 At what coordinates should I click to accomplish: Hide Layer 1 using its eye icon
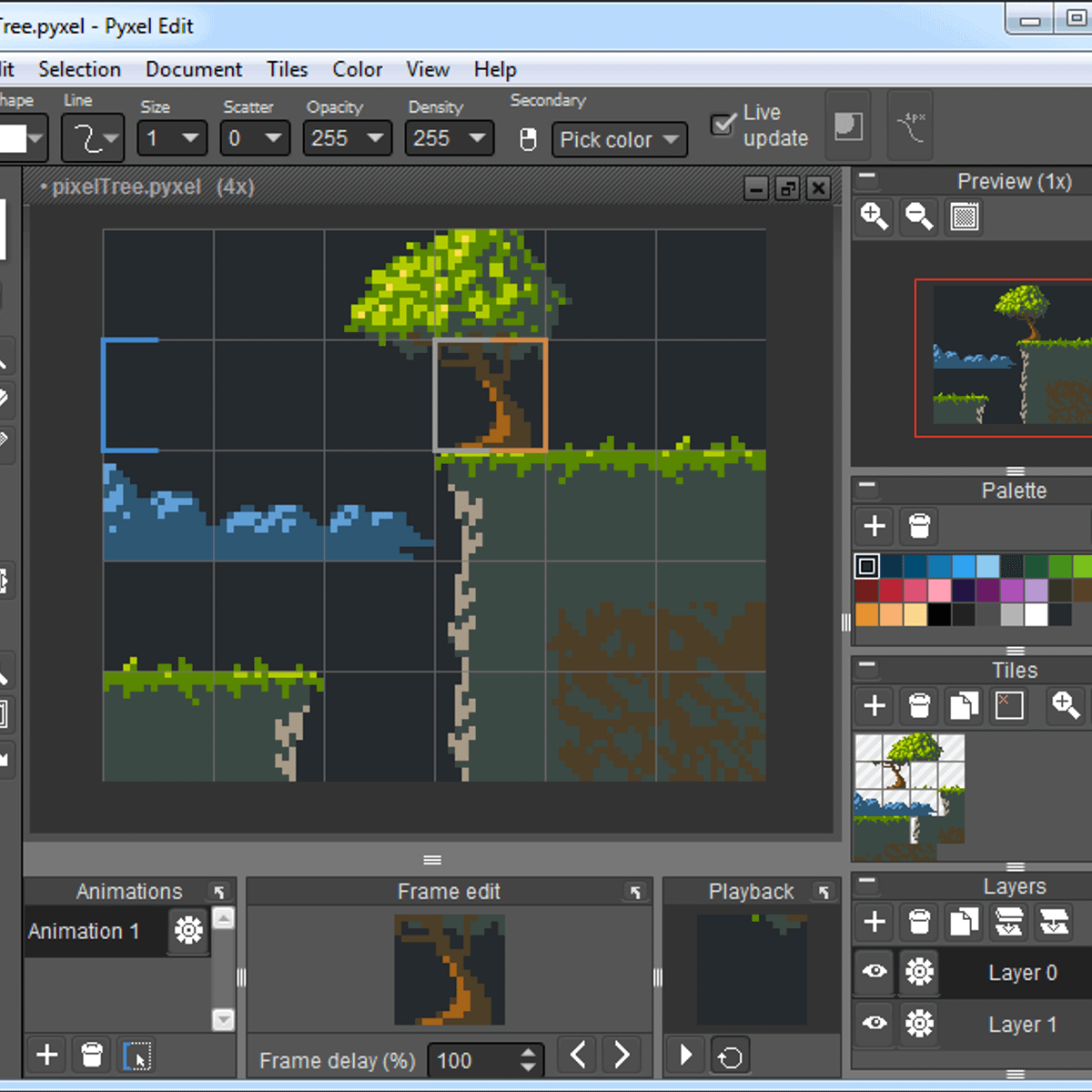pyautogui.click(x=875, y=1023)
